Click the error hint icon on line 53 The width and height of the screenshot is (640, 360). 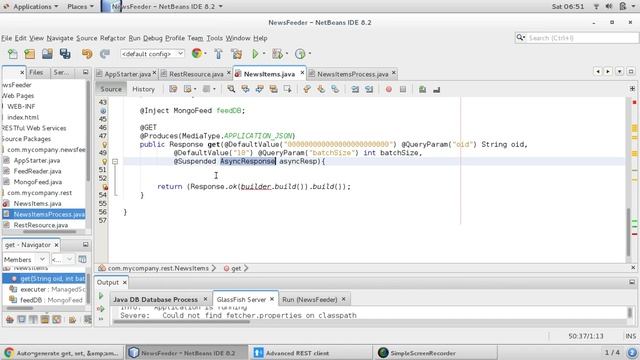click(105, 187)
